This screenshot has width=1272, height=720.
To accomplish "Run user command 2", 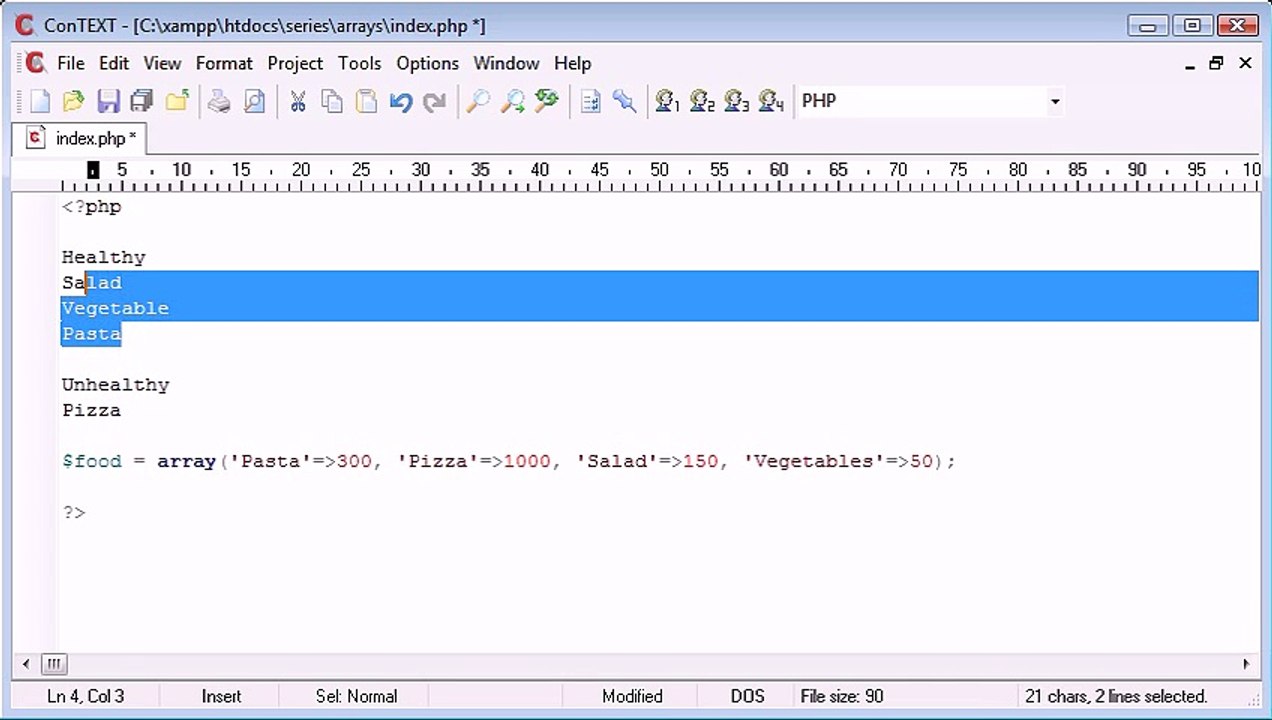I will [702, 101].
